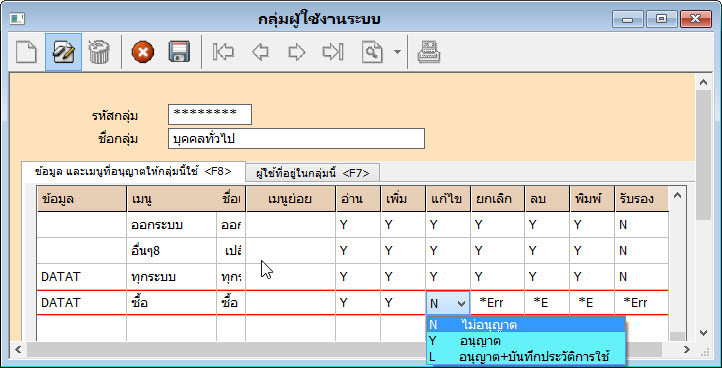The width and height of the screenshot is (722, 368).
Task: Click พิมพ์ *E cell in ซื้อ row
Action: [592, 303]
